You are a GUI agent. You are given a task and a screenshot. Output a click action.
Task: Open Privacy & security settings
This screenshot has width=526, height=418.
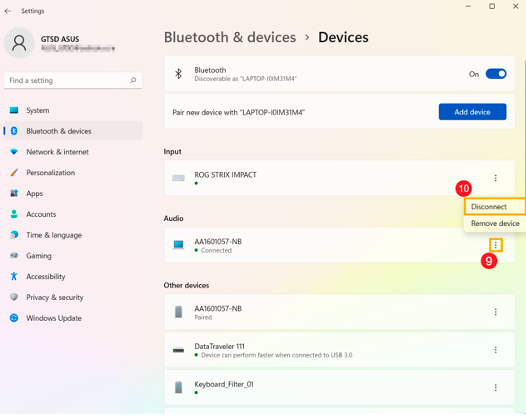coord(73,298)
